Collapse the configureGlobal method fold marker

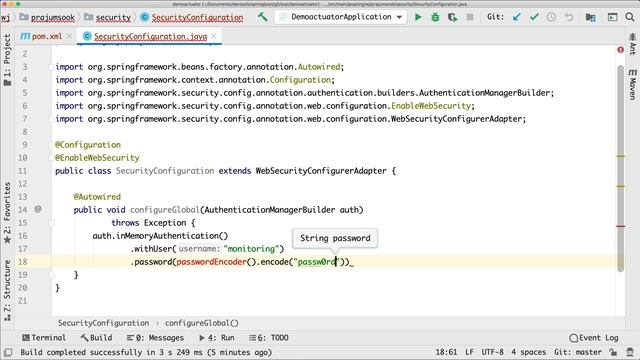52,223
